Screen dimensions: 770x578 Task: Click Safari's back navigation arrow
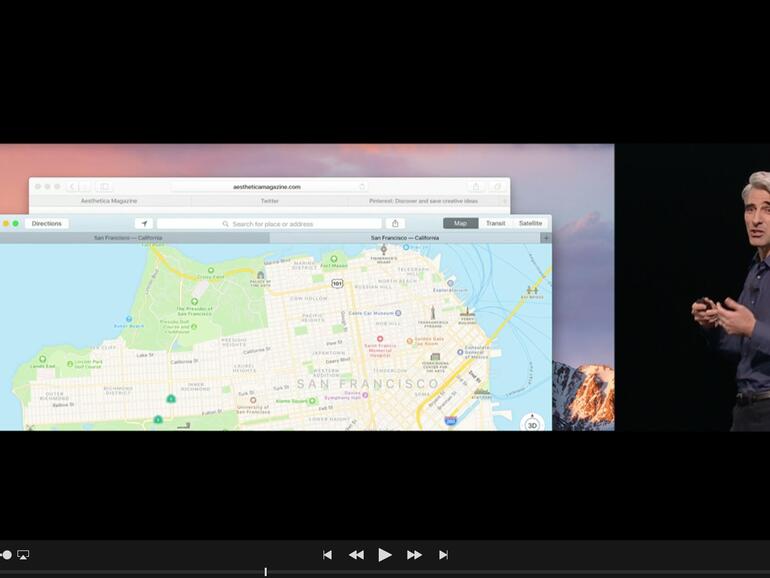click(x=72, y=187)
